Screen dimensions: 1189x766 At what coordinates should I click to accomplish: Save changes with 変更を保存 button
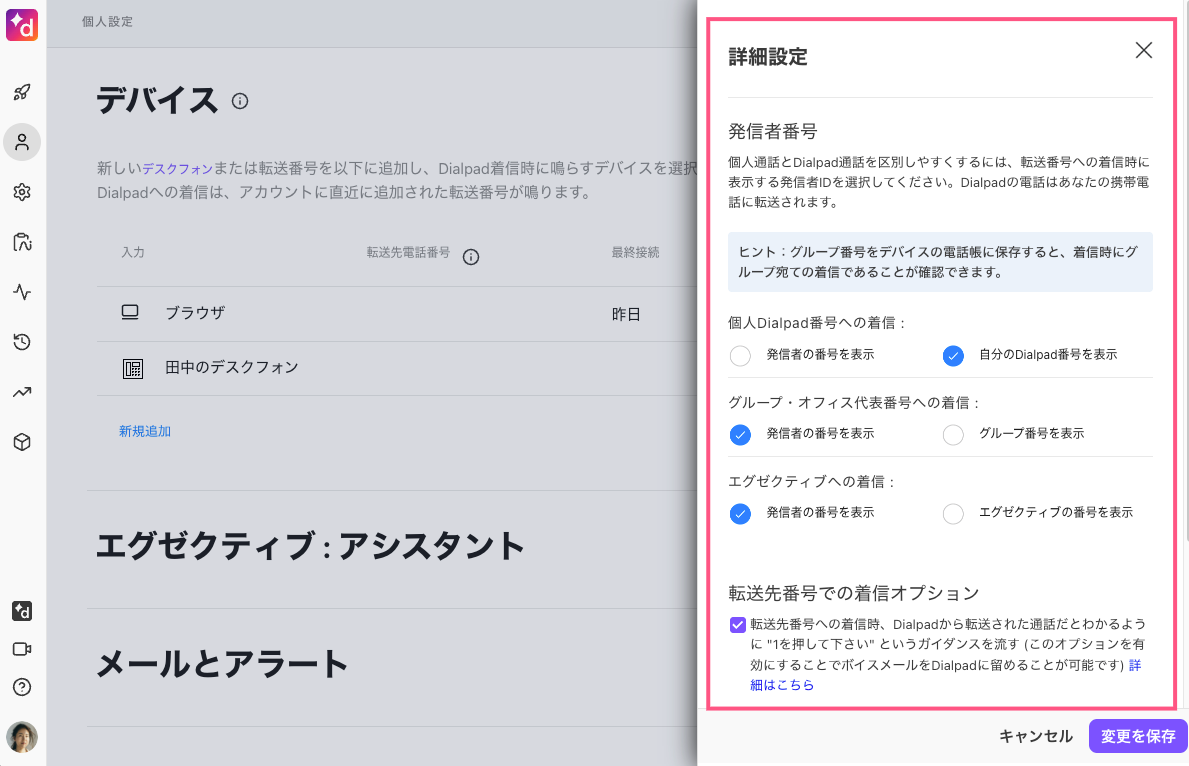click(1137, 735)
